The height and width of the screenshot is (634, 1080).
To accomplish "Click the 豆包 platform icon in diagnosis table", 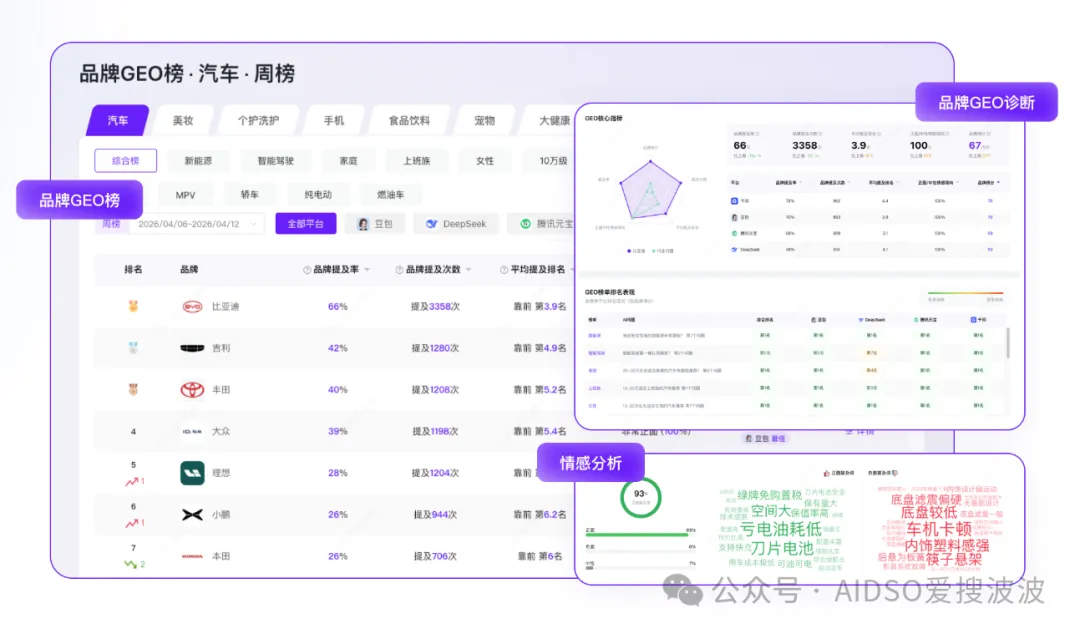I will [x=734, y=217].
